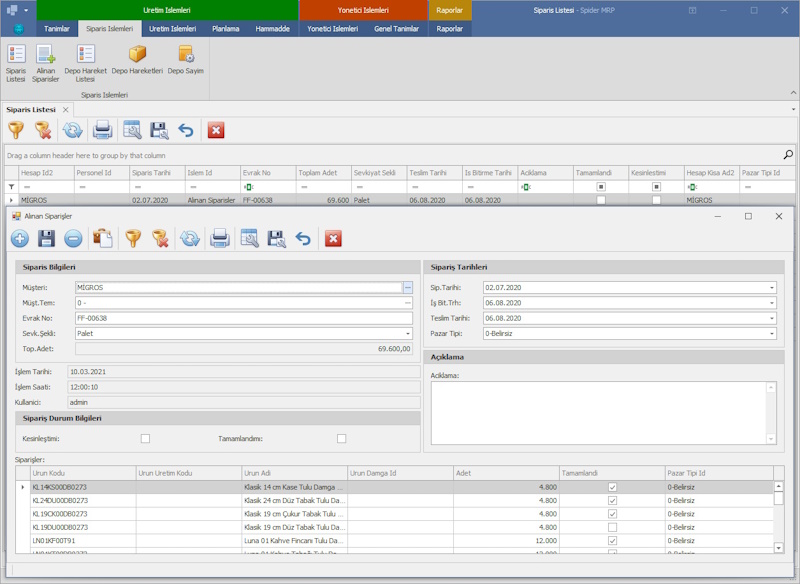Open Depo Hareket Listesi icon
This screenshot has height=584, width=800.
85,64
